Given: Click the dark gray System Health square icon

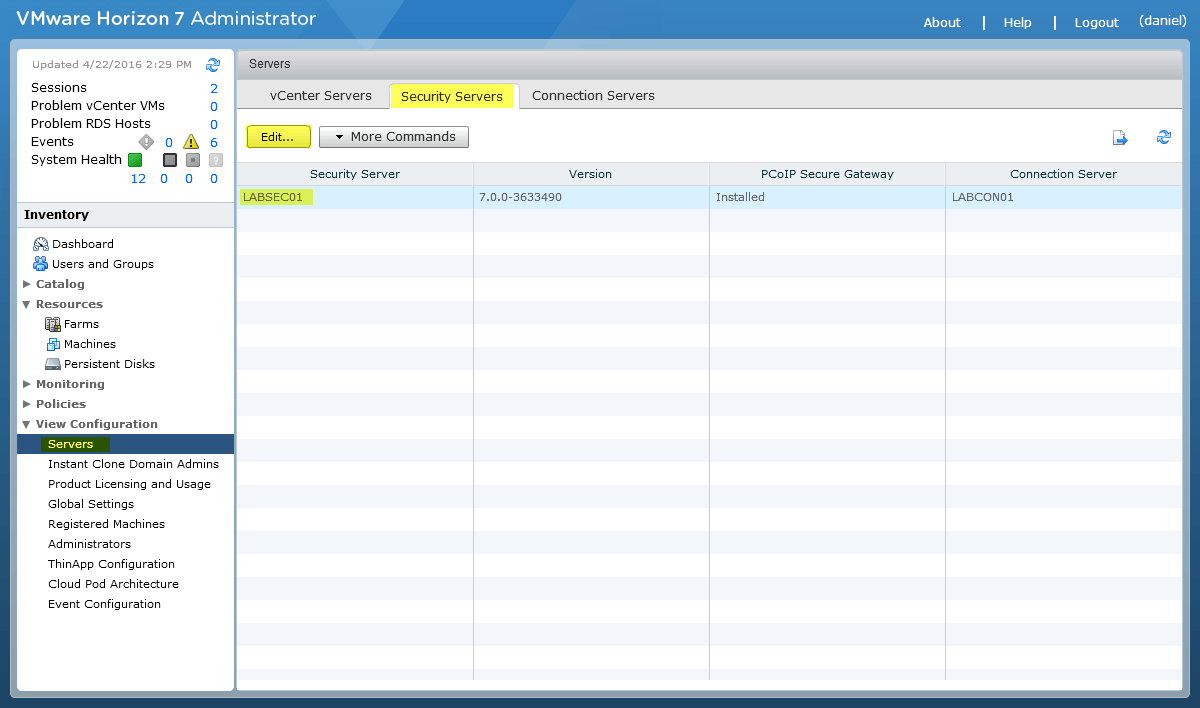Looking at the screenshot, I should click(169, 159).
